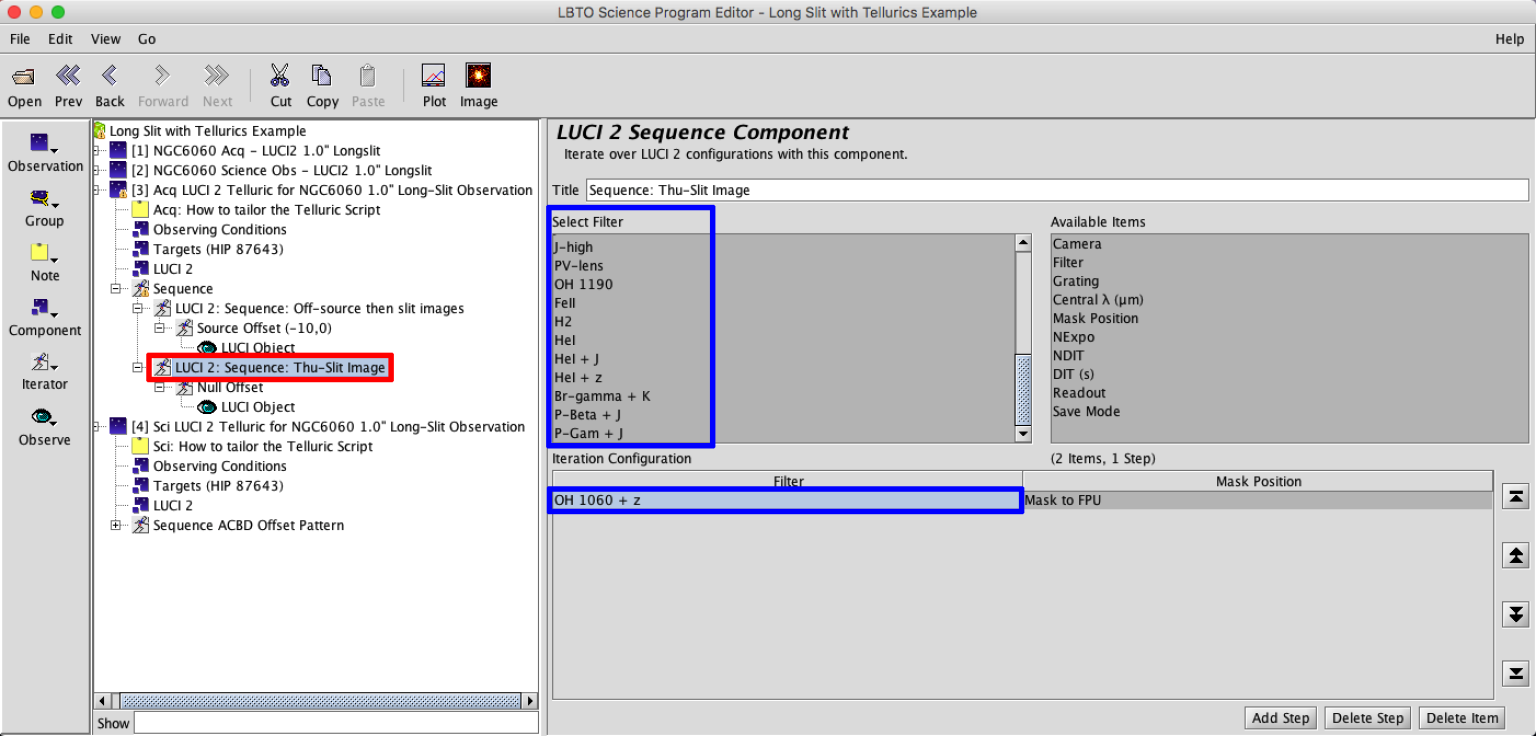Click the Forward arrow icon
1536x736 pixels.
pyautogui.click(x=162, y=76)
